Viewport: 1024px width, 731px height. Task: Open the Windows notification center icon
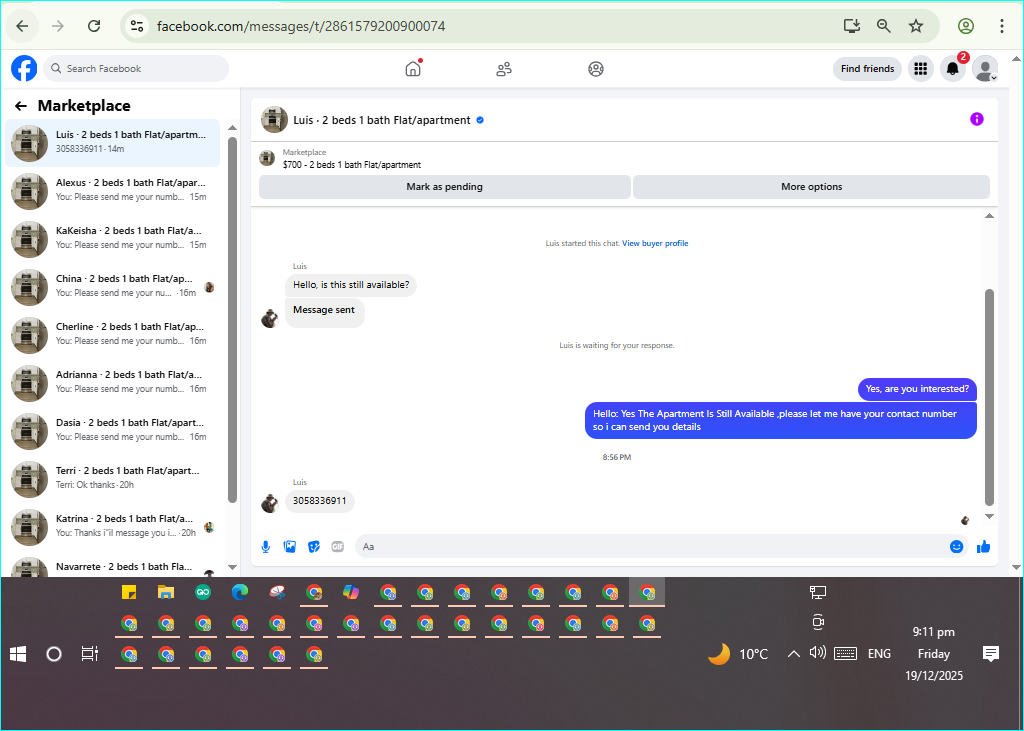click(991, 654)
